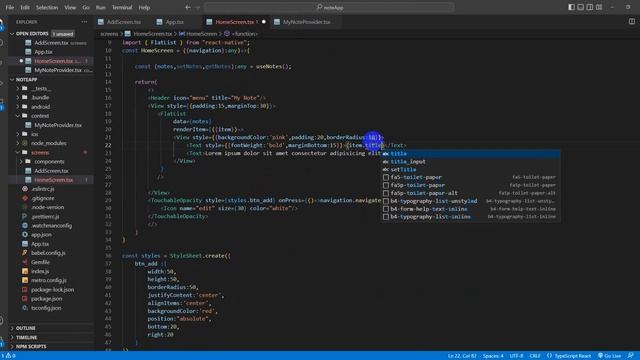640x360 pixels.
Task: Open tsconfig.json in the file tree
Action: pyautogui.click(x=46, y=308)
